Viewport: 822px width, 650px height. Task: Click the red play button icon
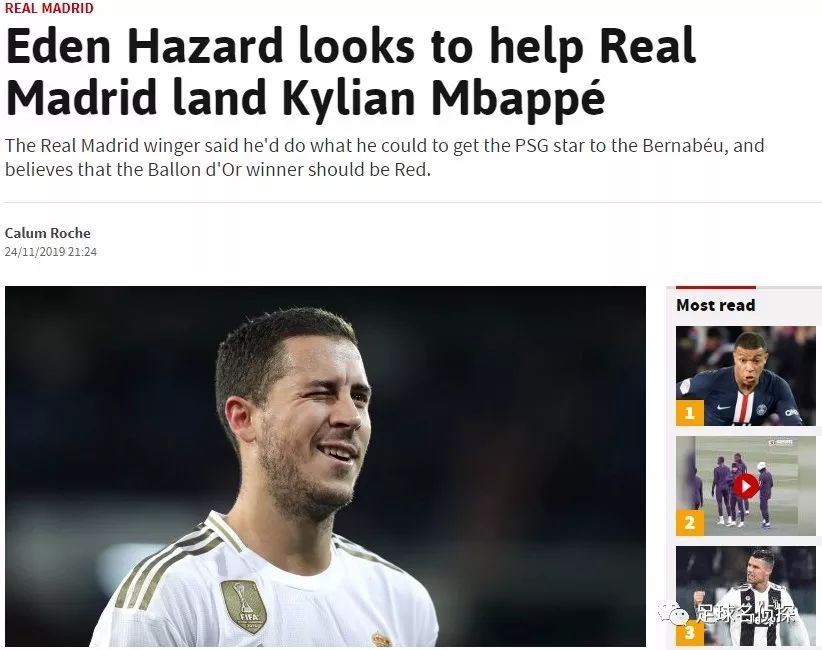[x=745, y=486]
